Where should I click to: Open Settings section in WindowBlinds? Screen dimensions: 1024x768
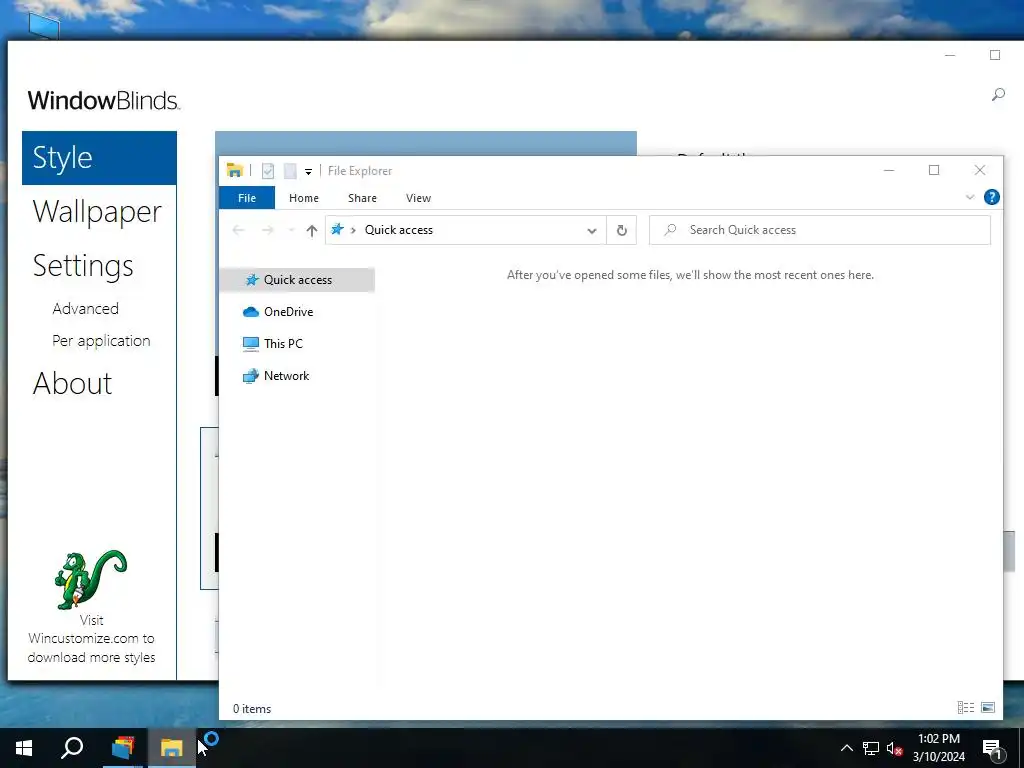click(x=83, y=266)
